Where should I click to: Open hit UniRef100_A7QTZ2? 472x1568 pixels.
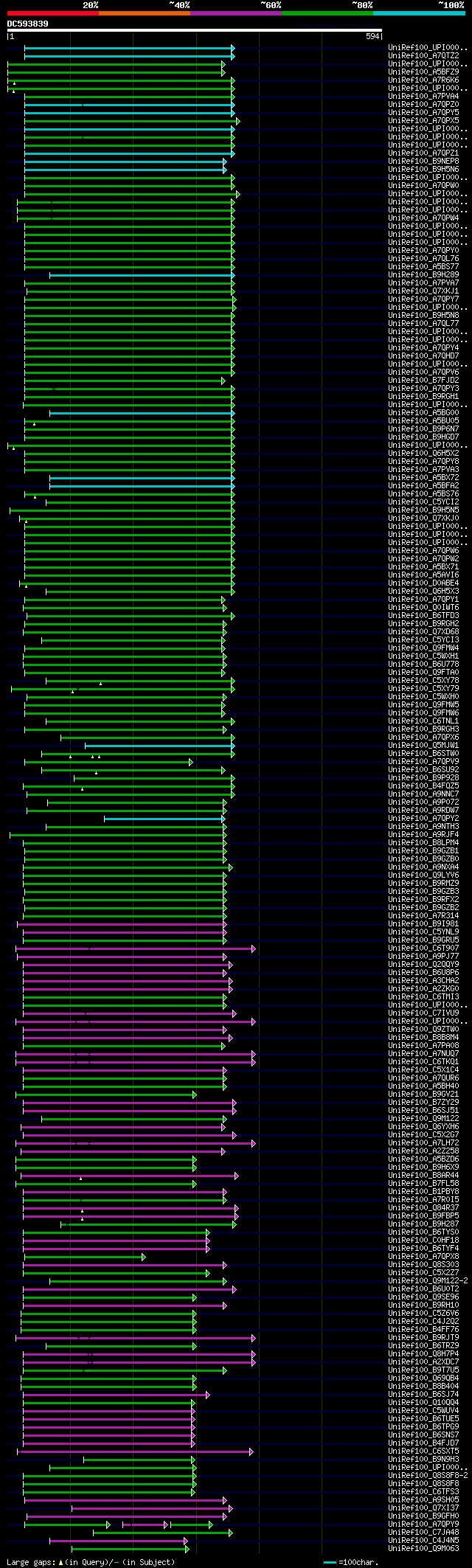click(423, 56)
